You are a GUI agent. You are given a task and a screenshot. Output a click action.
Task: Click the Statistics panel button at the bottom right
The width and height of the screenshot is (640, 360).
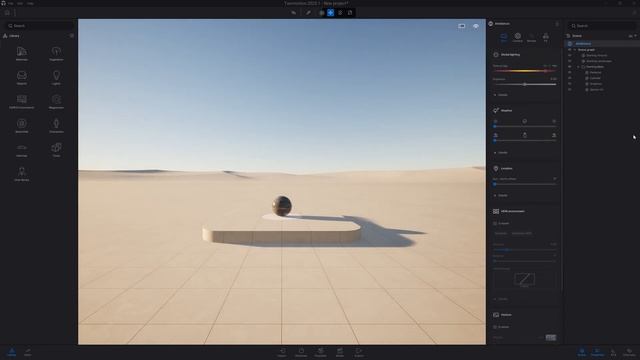(x=629, y=352)
